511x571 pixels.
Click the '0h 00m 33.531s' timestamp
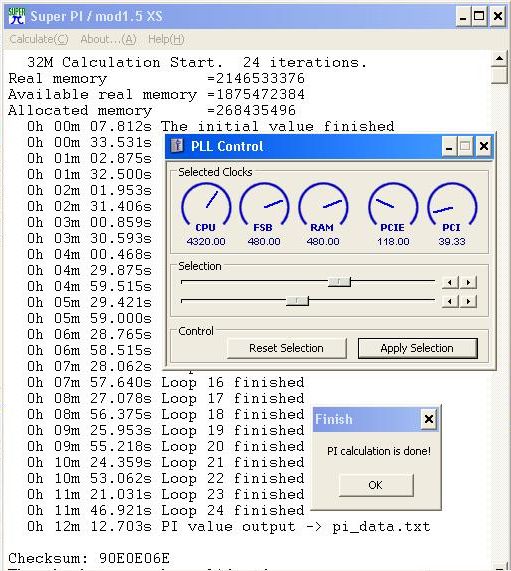89,142
